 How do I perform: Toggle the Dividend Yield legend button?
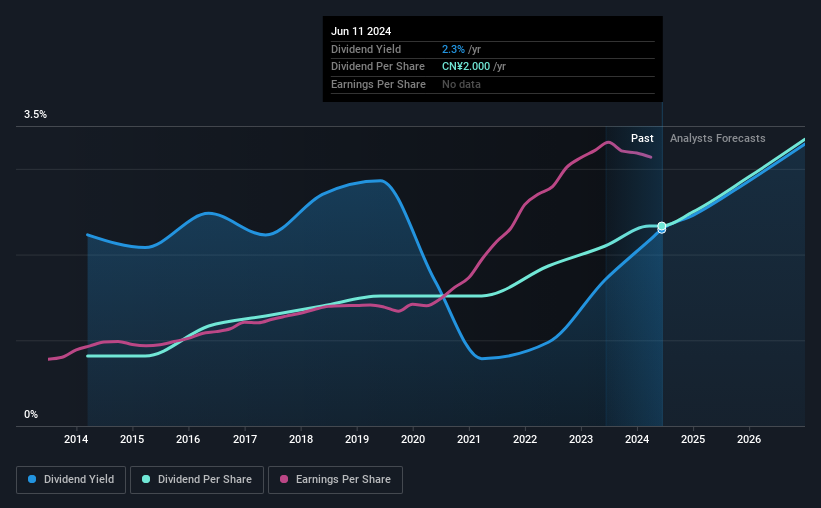pyautogui.click(x=71, y=480)
